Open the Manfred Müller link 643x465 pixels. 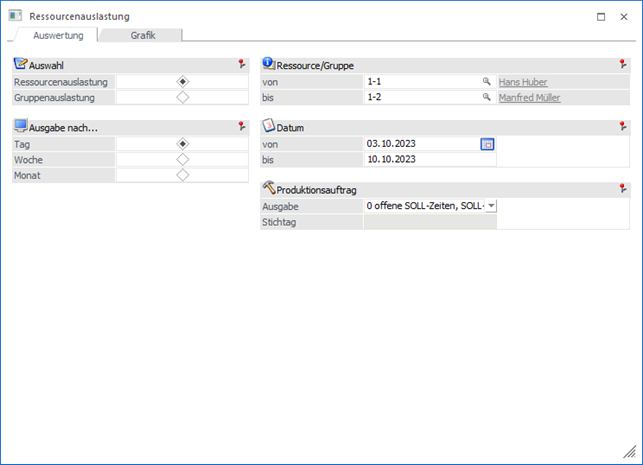[x=529, y=98]
